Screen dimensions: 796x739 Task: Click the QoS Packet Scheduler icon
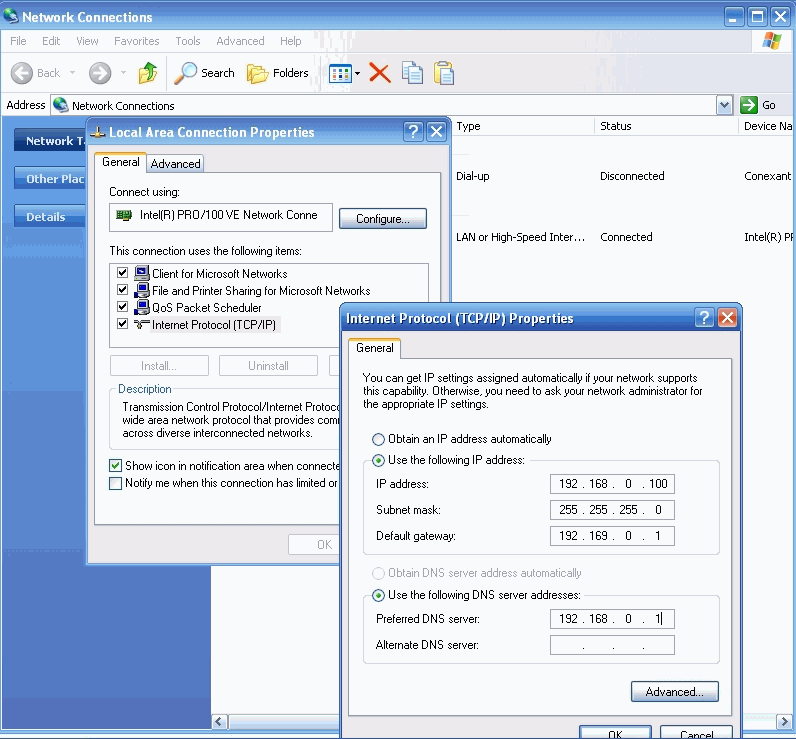point(142,308)
